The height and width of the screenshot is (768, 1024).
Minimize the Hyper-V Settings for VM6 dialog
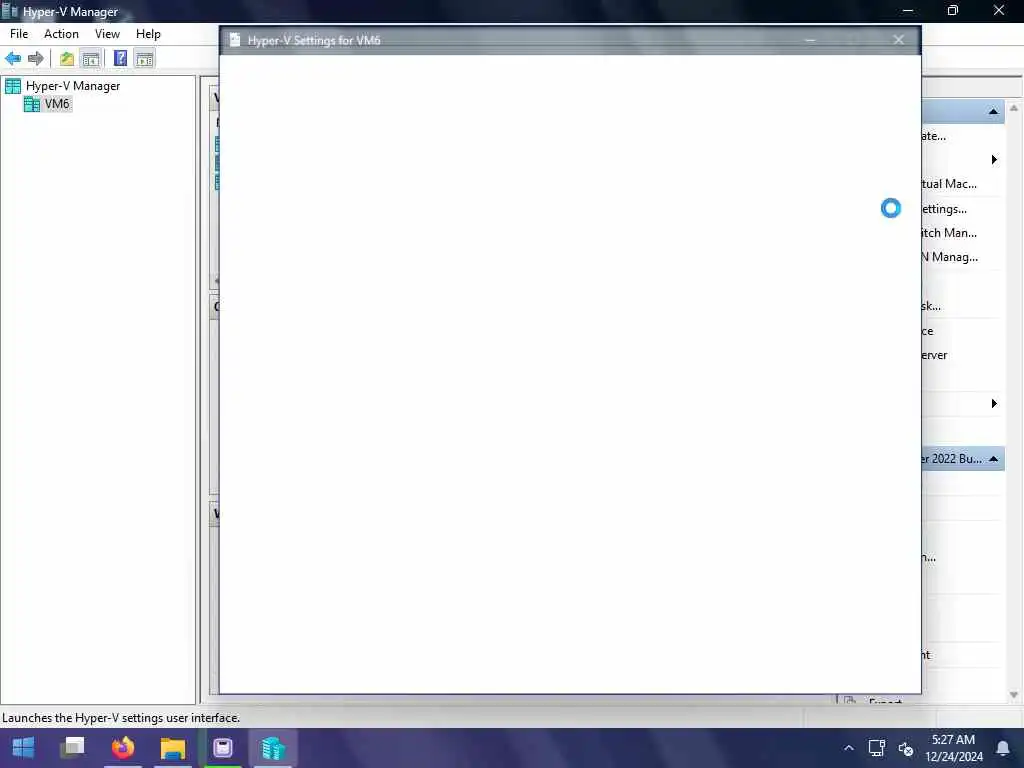[810, 40]
